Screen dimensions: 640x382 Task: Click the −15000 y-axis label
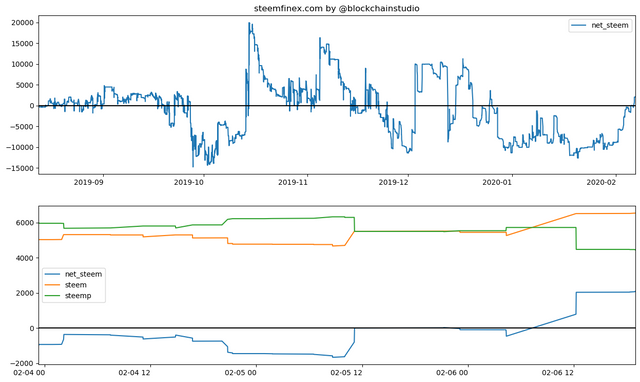(19, 168)
